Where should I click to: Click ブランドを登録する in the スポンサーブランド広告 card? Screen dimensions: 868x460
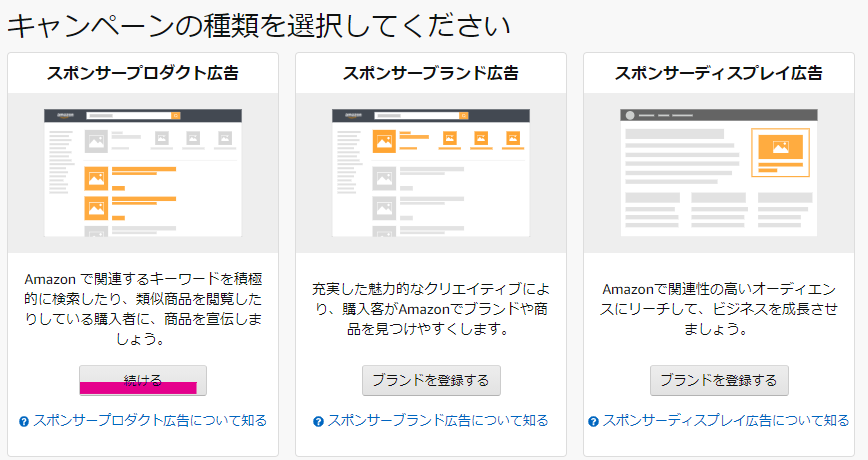point(430,380)
